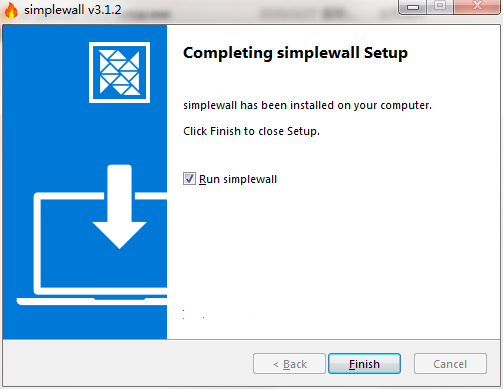
Task: Click the laptop outline illustration
Action: click(92, 249)
